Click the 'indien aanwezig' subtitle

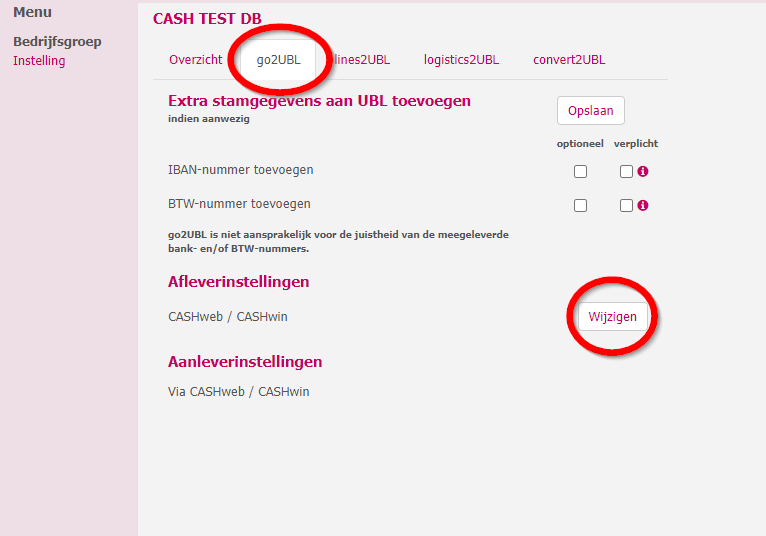pyautogui.click(x=209, y=119)
